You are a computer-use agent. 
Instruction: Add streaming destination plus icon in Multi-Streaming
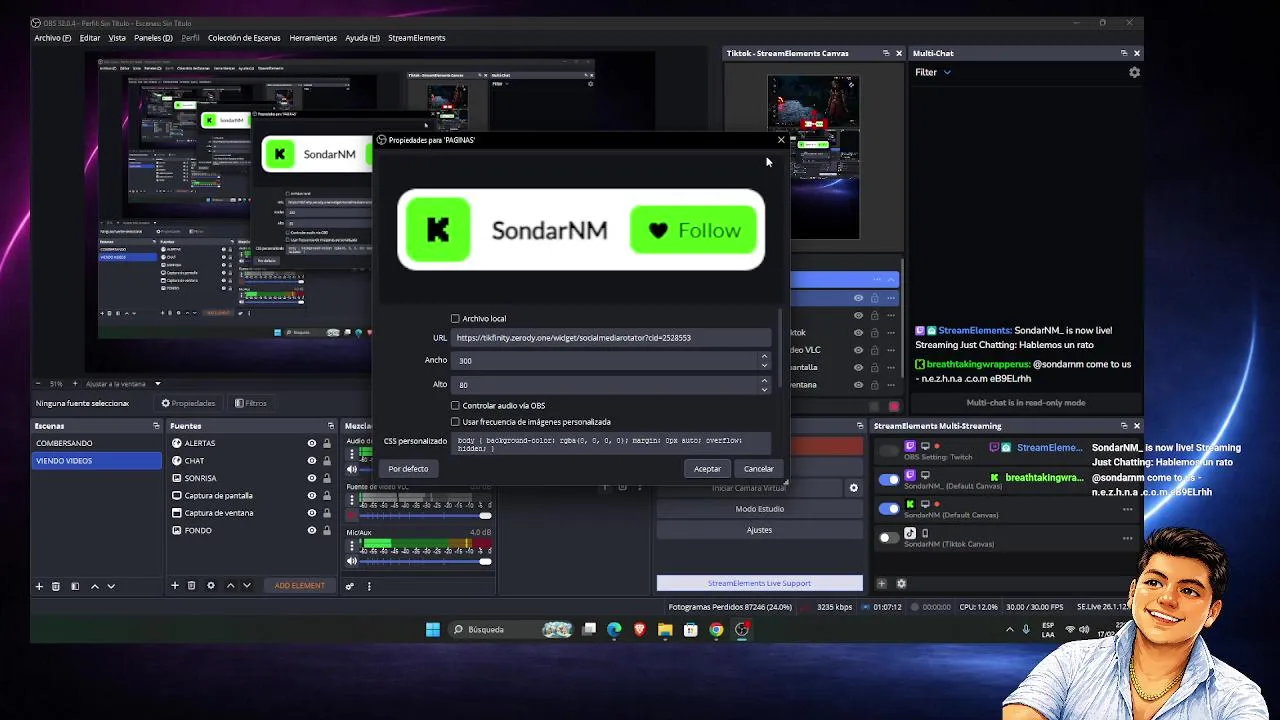pyautogui.click(x=881, y=583)
